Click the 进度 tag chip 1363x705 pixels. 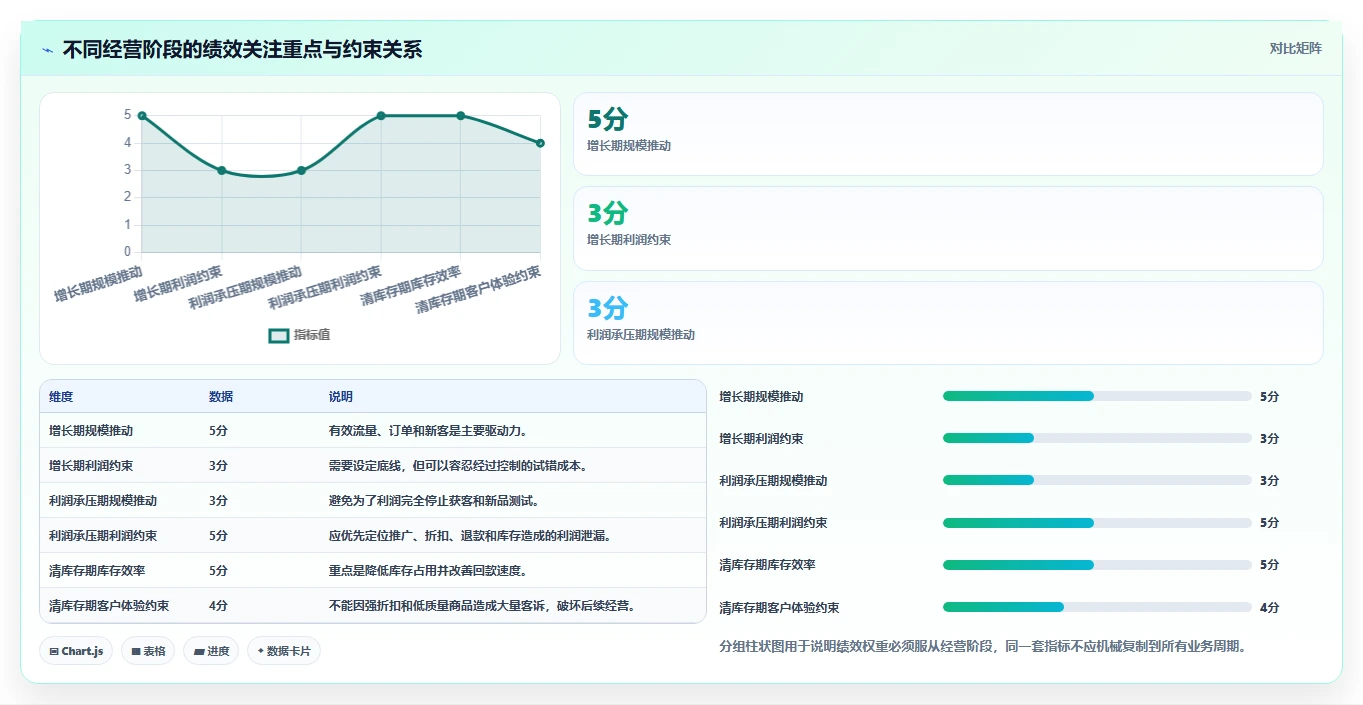point(211,651)
